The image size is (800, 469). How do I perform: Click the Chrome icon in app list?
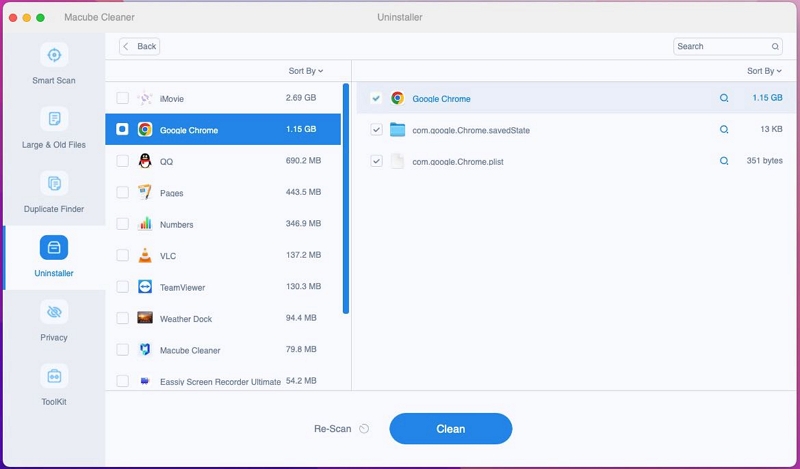[145, 130]
